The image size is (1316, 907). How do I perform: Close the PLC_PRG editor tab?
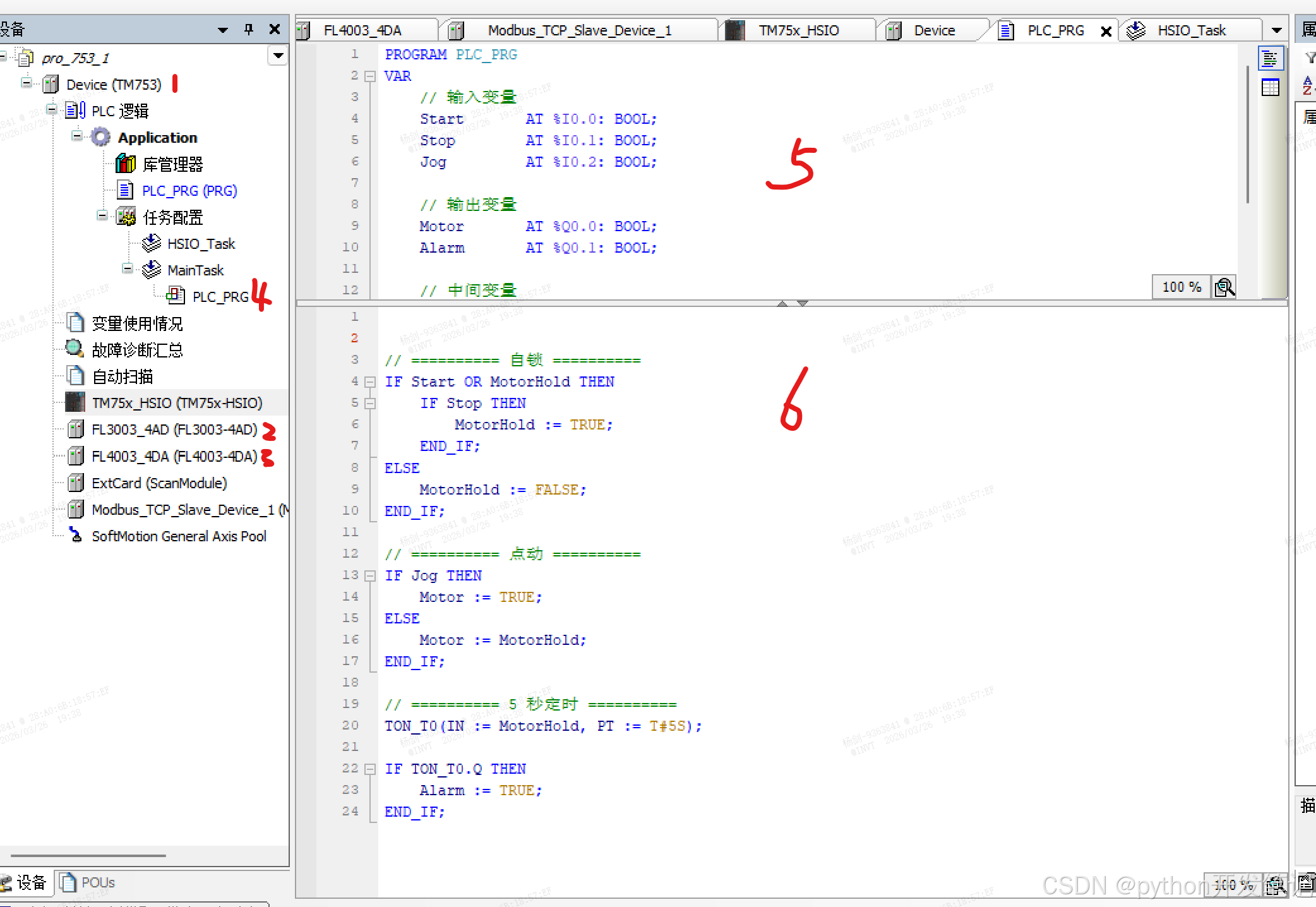point(1106,31)
